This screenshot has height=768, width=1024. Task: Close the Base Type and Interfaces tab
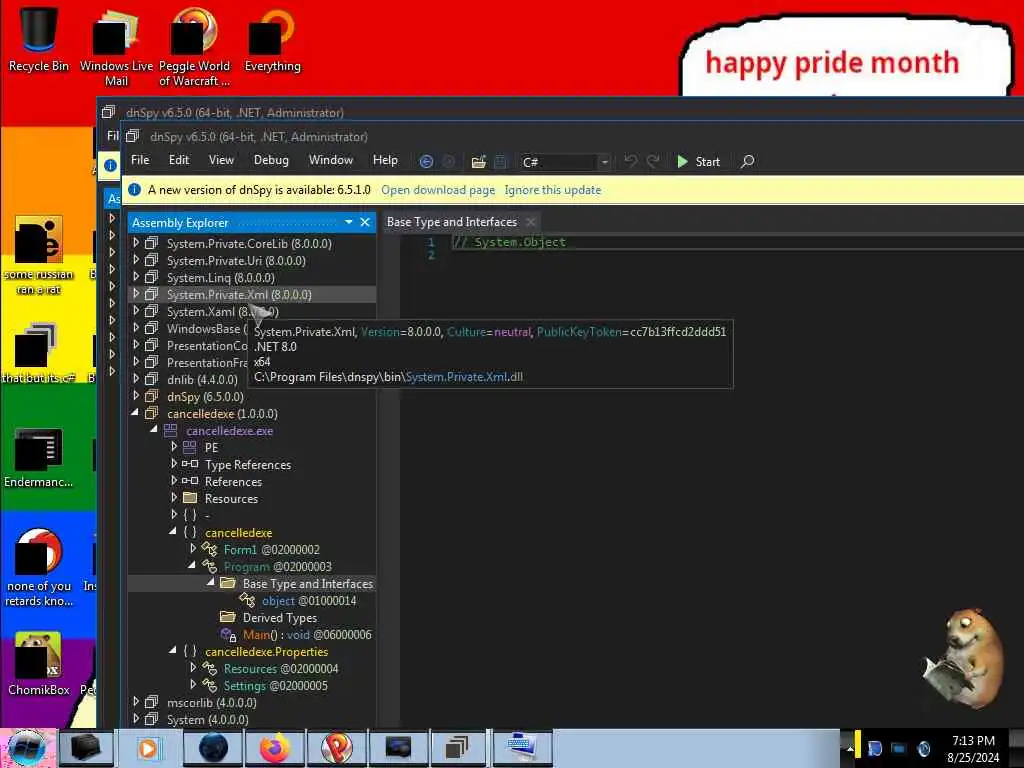pyautogui.click(x=531, y=222)
